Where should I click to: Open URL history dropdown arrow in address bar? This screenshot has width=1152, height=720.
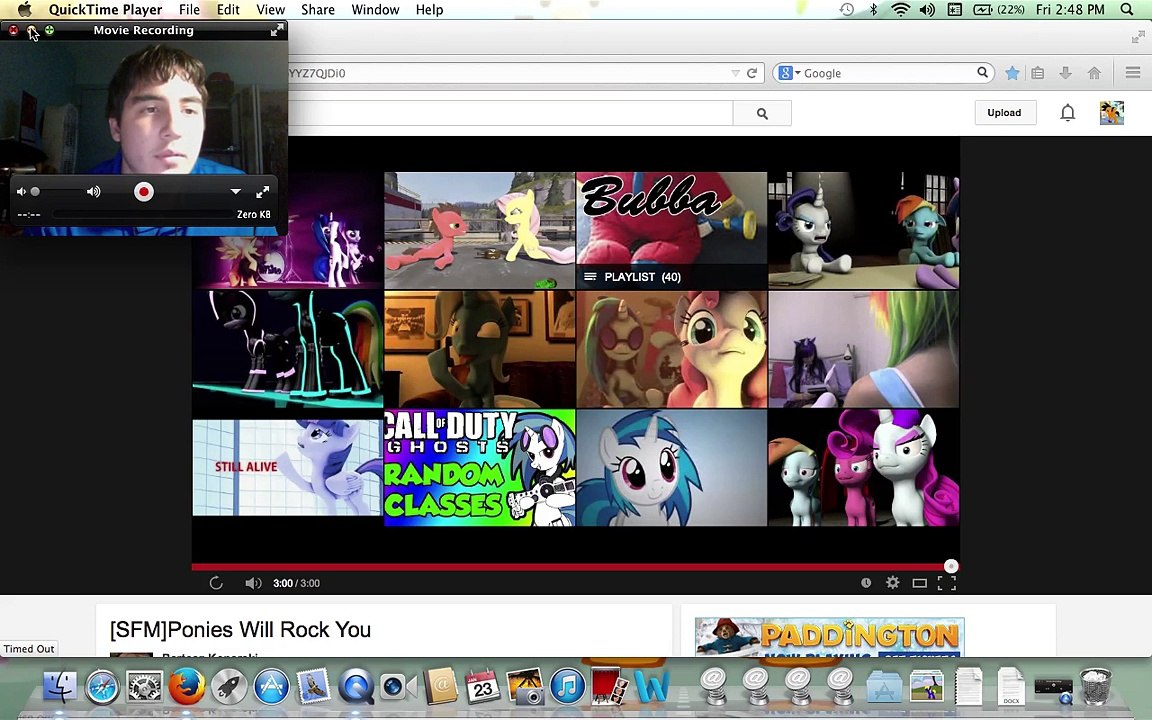[x=735, y=73]
